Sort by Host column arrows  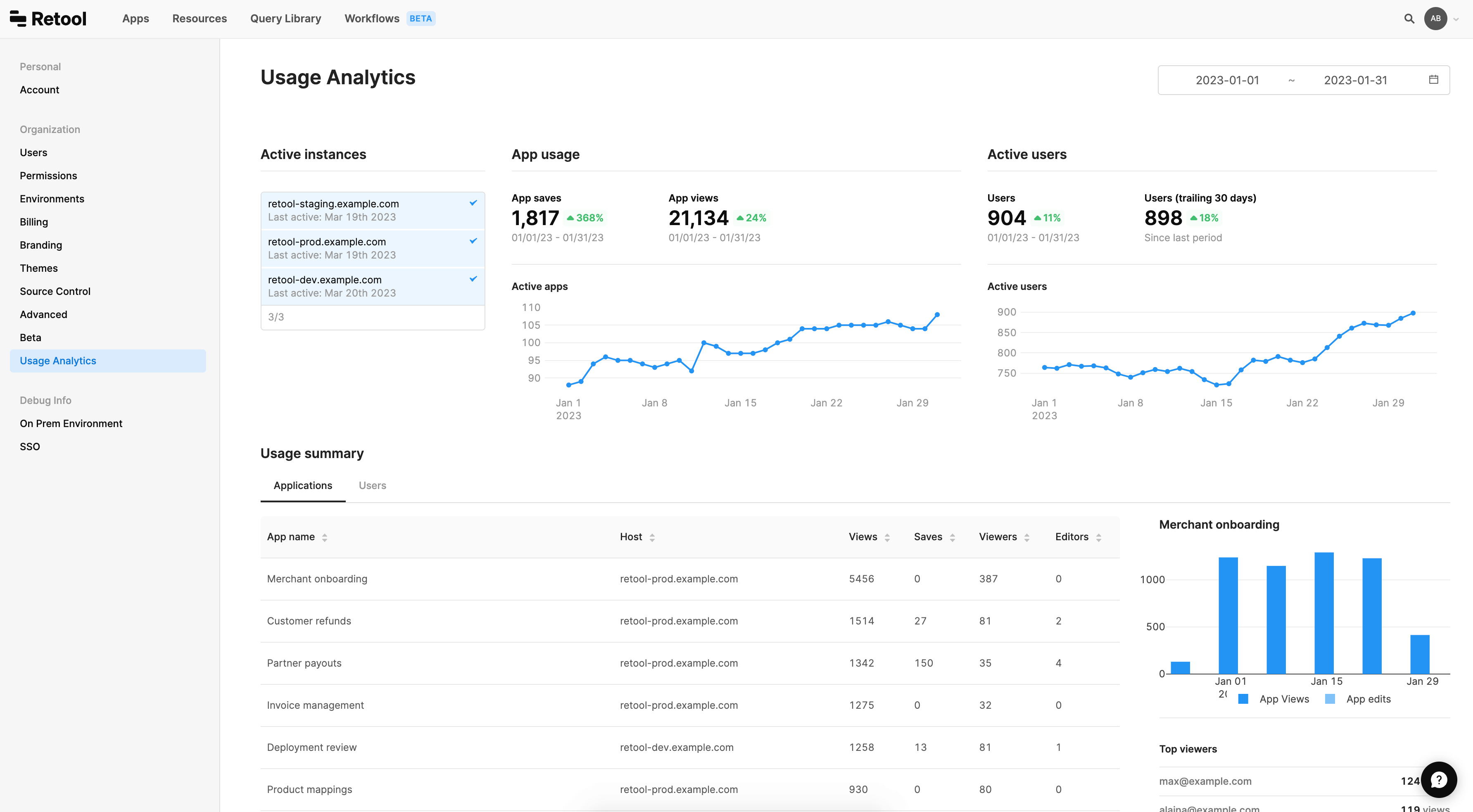pyautogui.click(x=652, y=537)
